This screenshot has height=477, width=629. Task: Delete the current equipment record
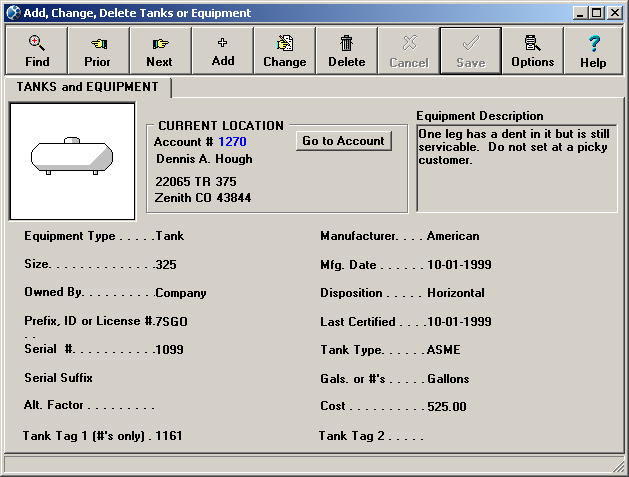click(x=346, y=51)
